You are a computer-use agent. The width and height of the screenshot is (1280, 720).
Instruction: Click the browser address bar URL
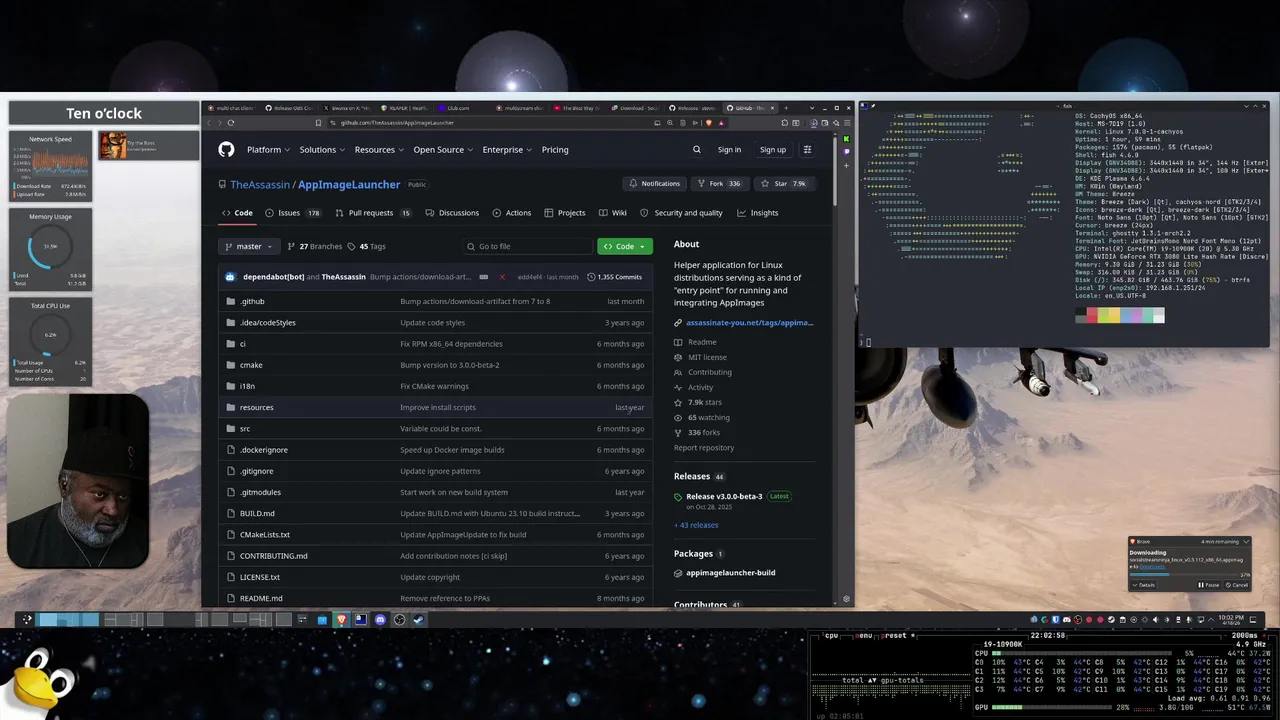click(x=397, y=123)
